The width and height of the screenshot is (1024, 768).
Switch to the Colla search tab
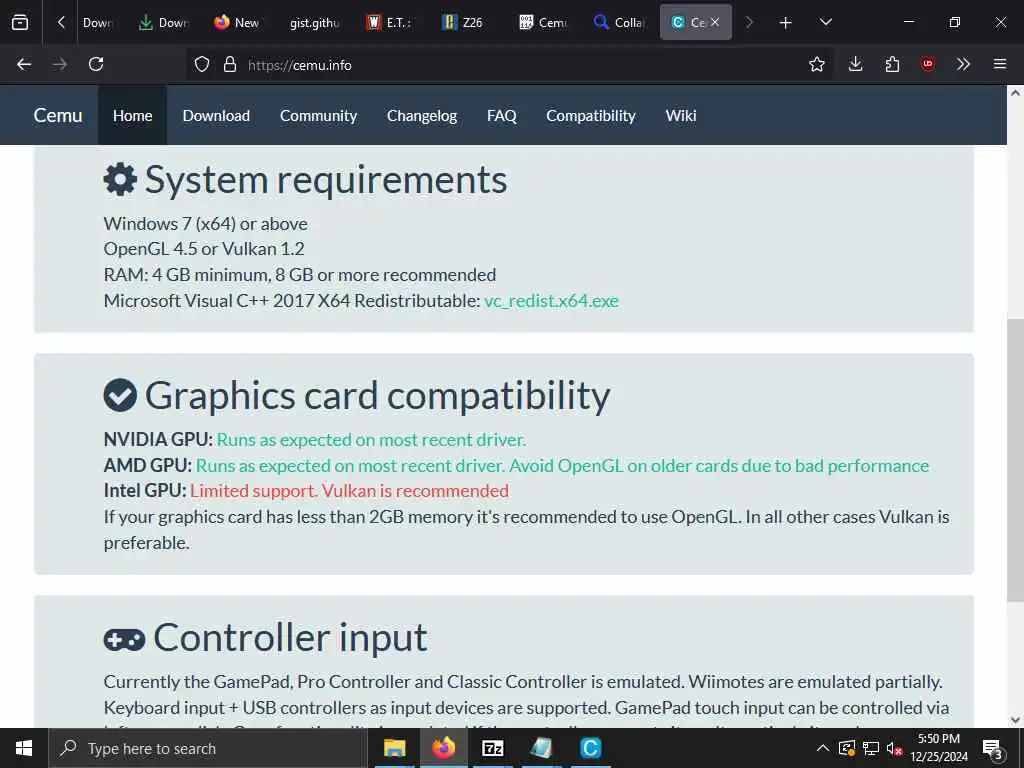[x=619, y=23]
